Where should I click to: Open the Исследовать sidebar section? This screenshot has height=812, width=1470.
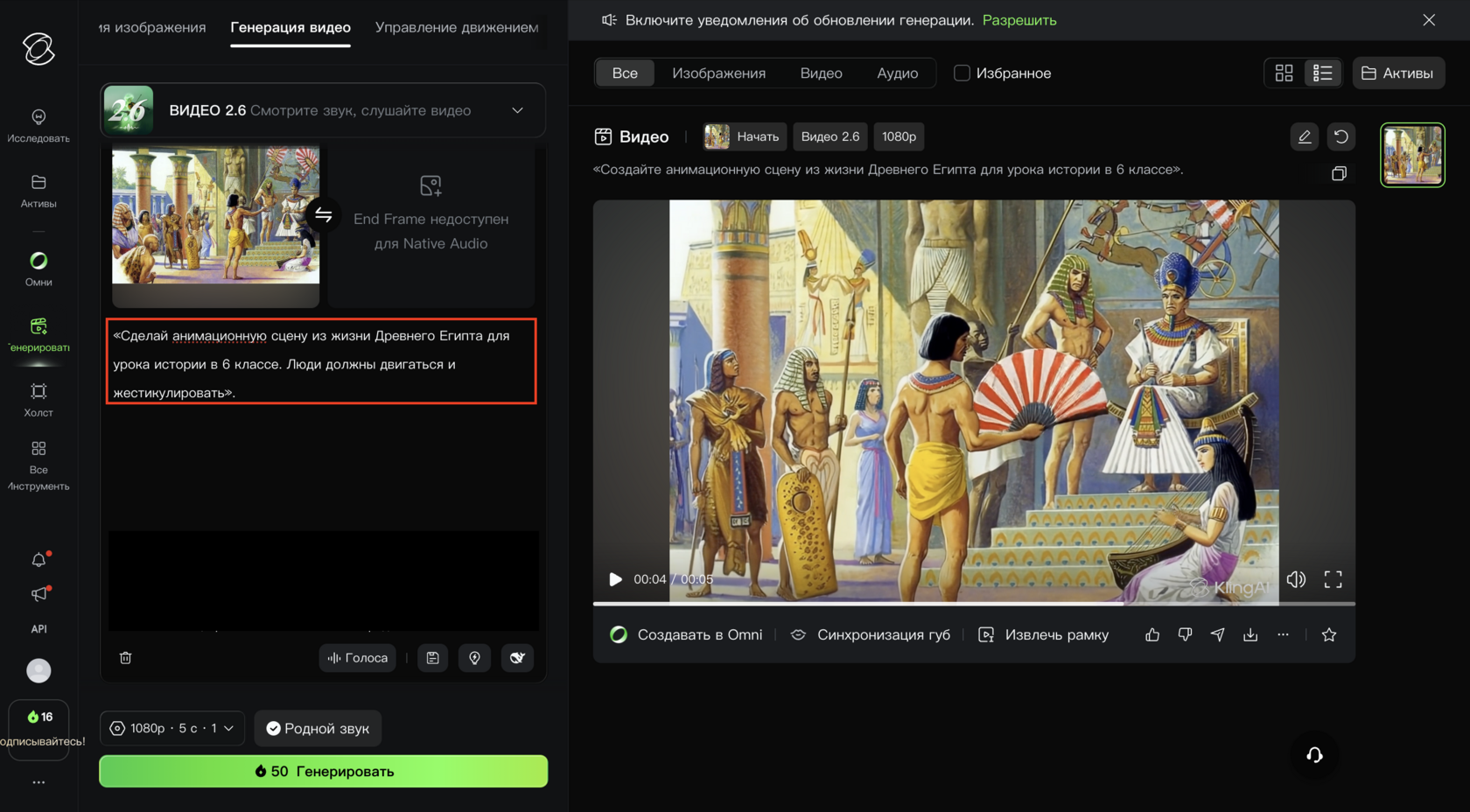coord(38,125)
